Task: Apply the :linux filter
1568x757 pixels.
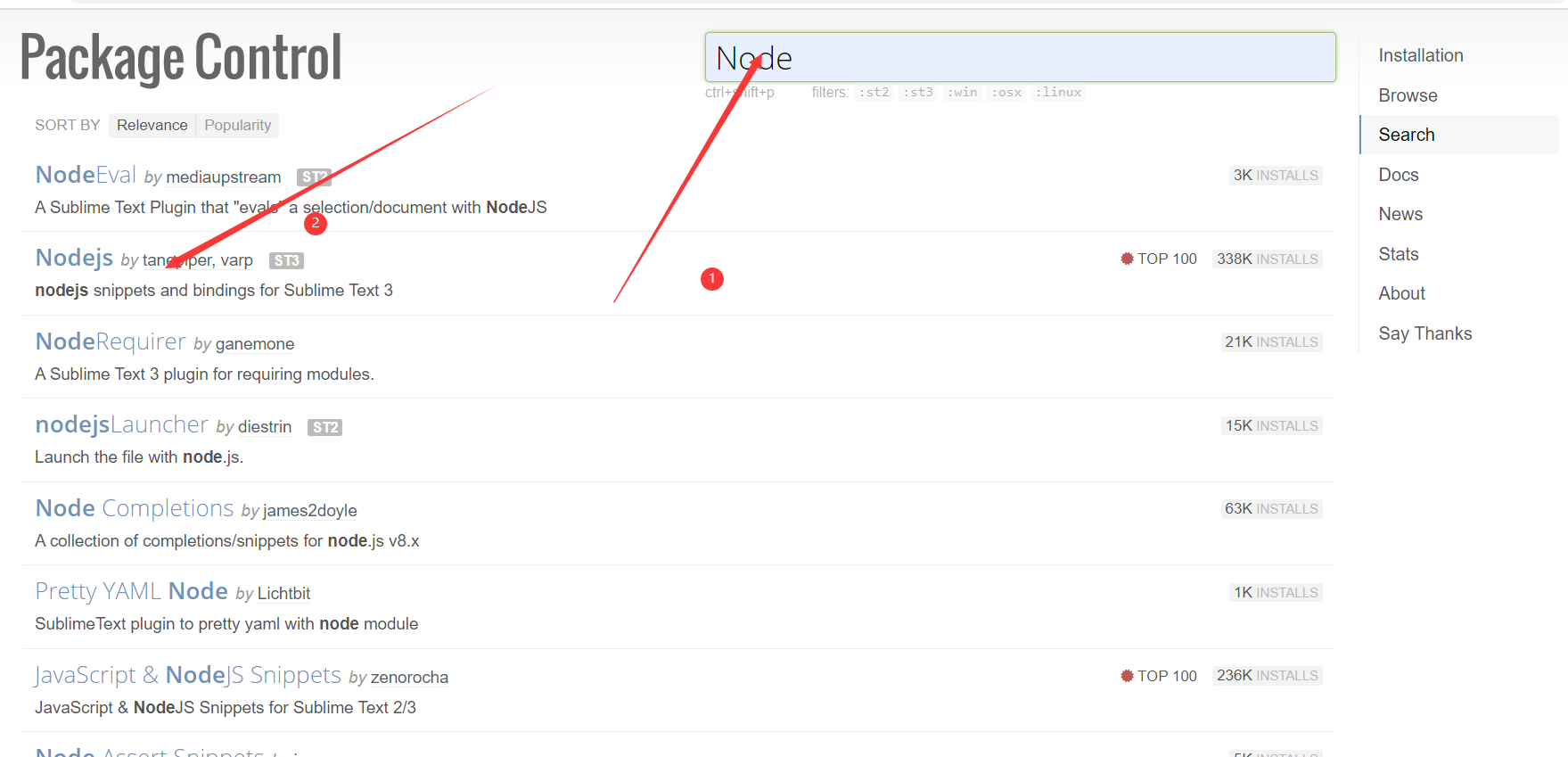Action: [1058, 92]
